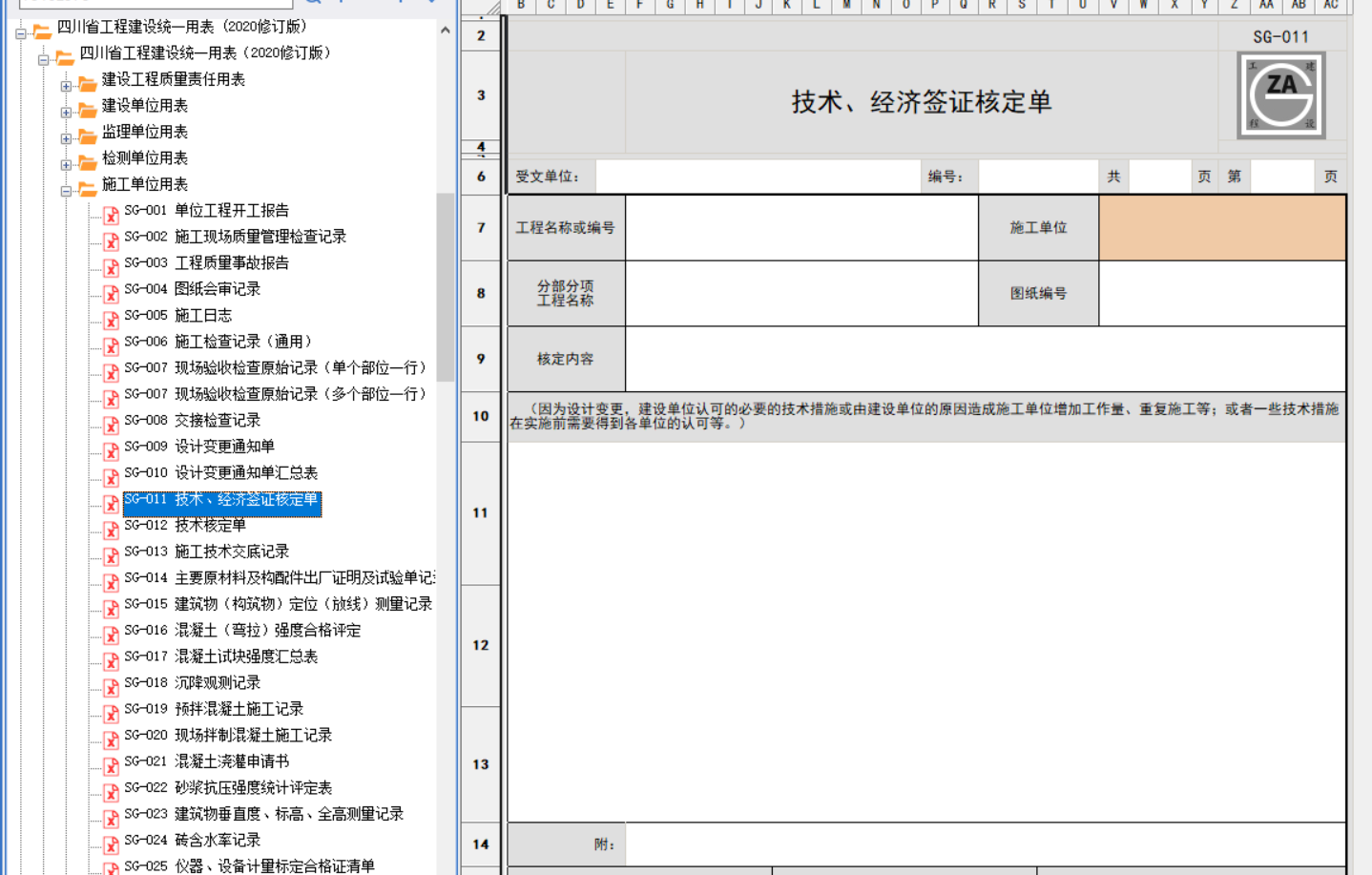The image size is (1372, 875).
Task: Expand the 建设工程质量责任用表 folder
Action: [x=66, y=86]
